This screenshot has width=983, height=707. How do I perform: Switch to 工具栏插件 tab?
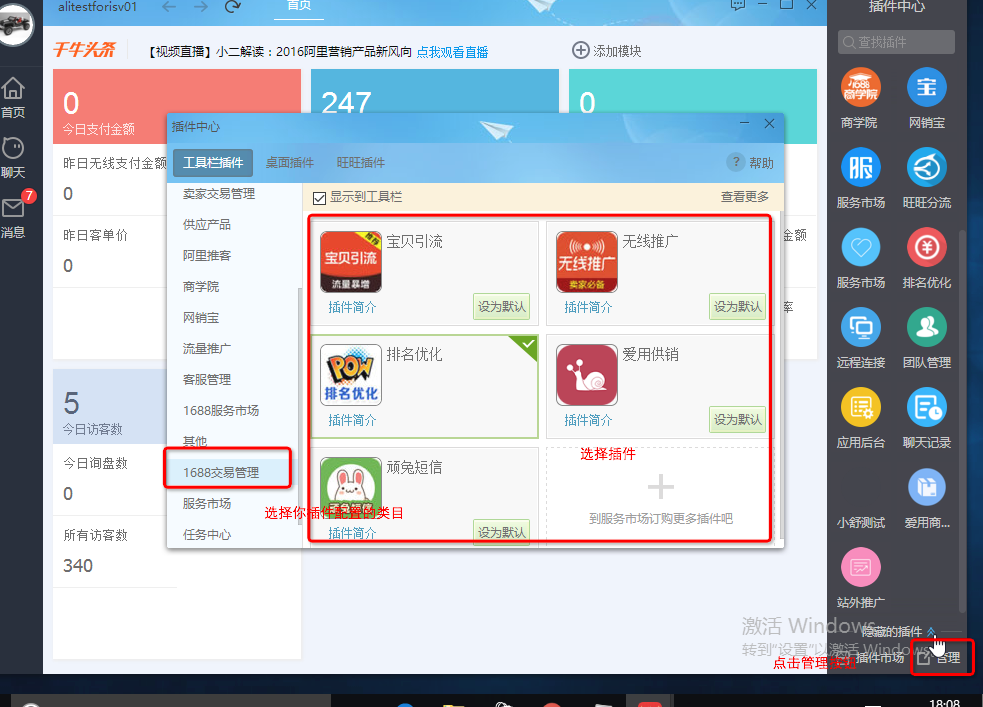[213, 163]
